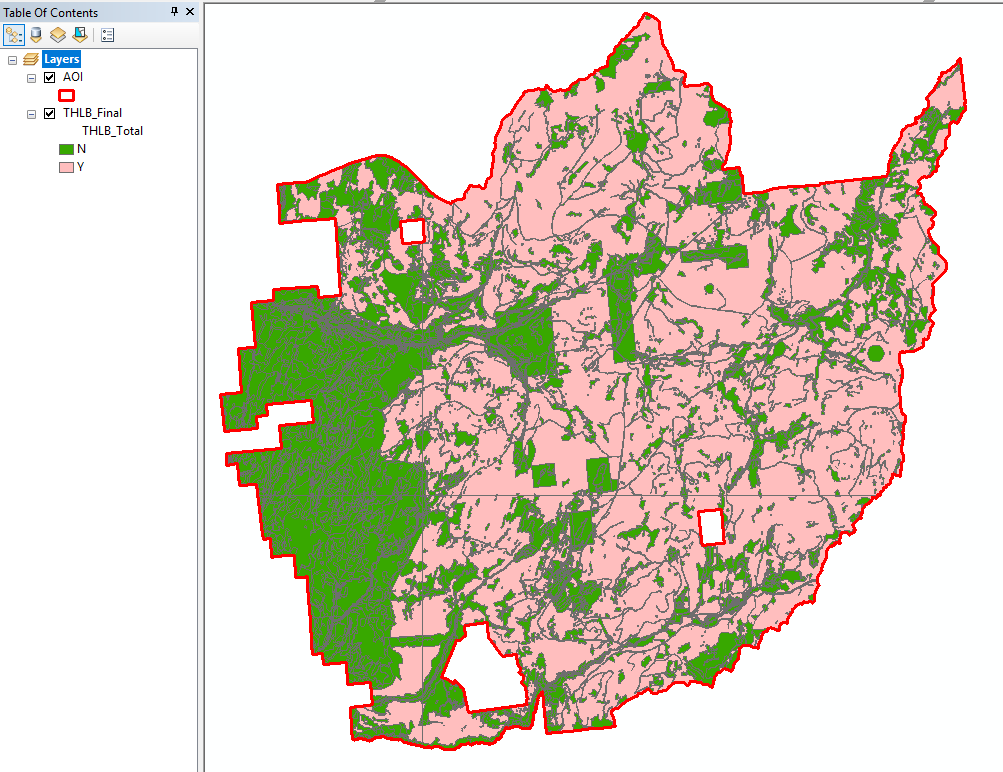The height and width of the screenshot is (772, 1003).
Task: Click the Layers data frame icon
Action: point(31,59)
